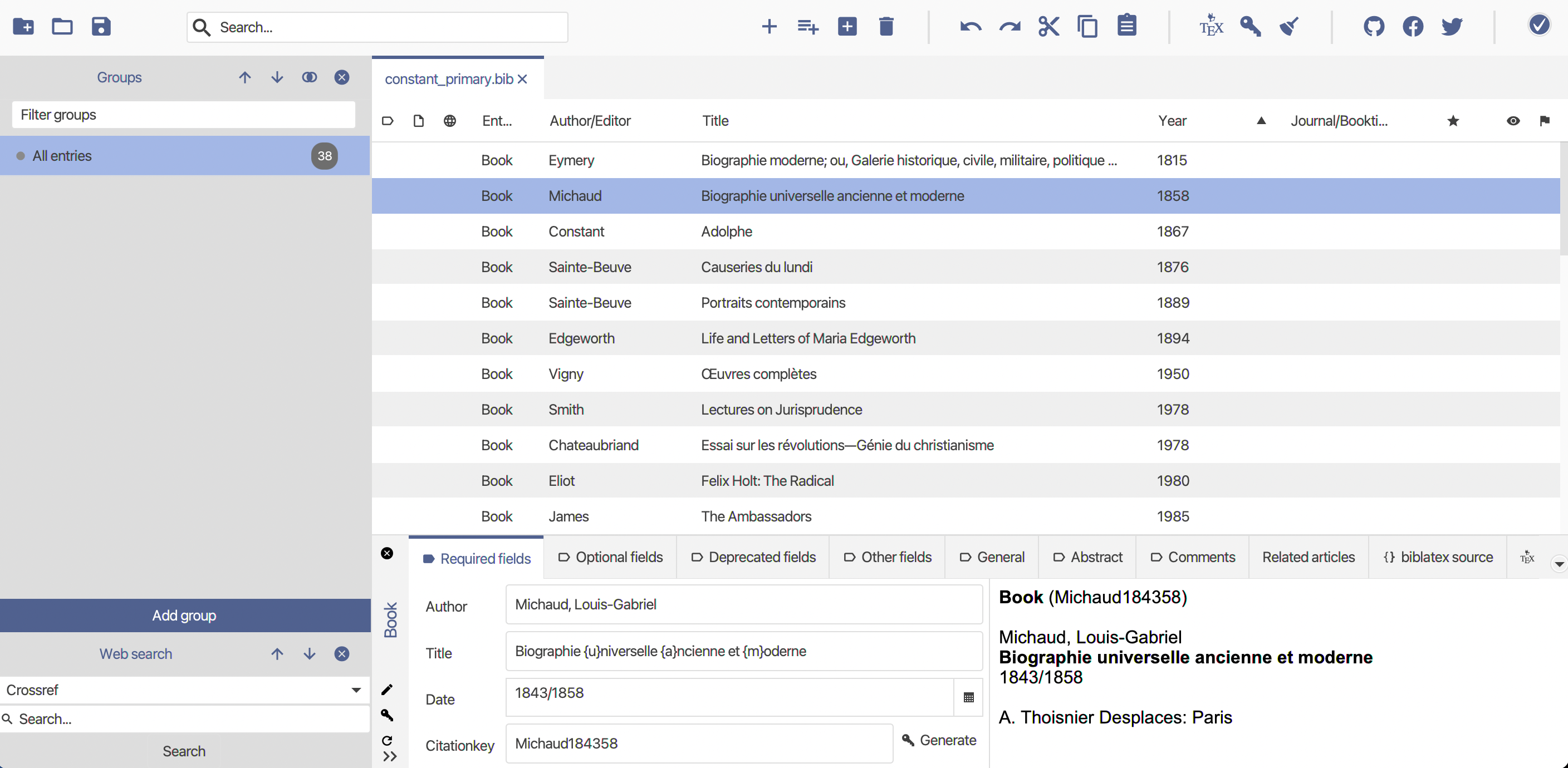This screenshot has height=768, width=1568.
Task: Click the save library icon
Action: pos(101,27)
